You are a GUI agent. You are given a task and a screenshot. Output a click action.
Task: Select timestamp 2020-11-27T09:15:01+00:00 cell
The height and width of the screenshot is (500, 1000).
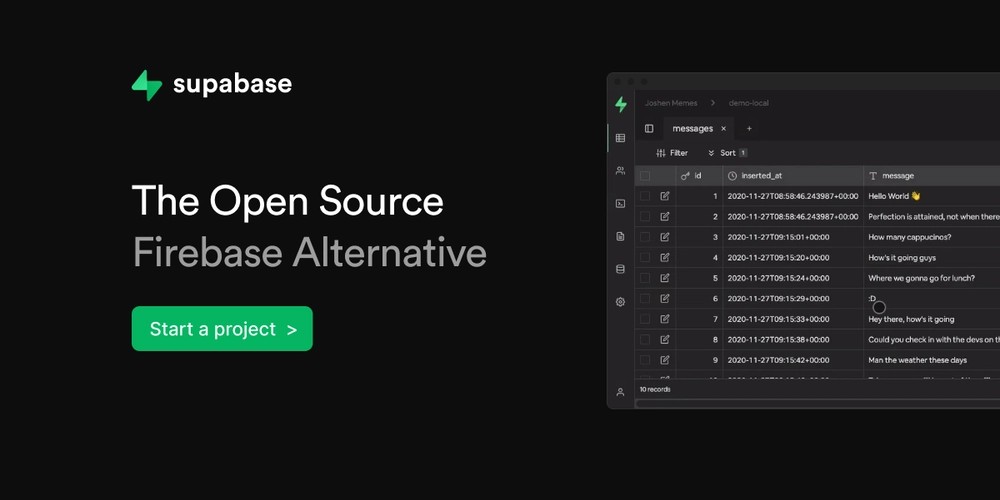793,237
